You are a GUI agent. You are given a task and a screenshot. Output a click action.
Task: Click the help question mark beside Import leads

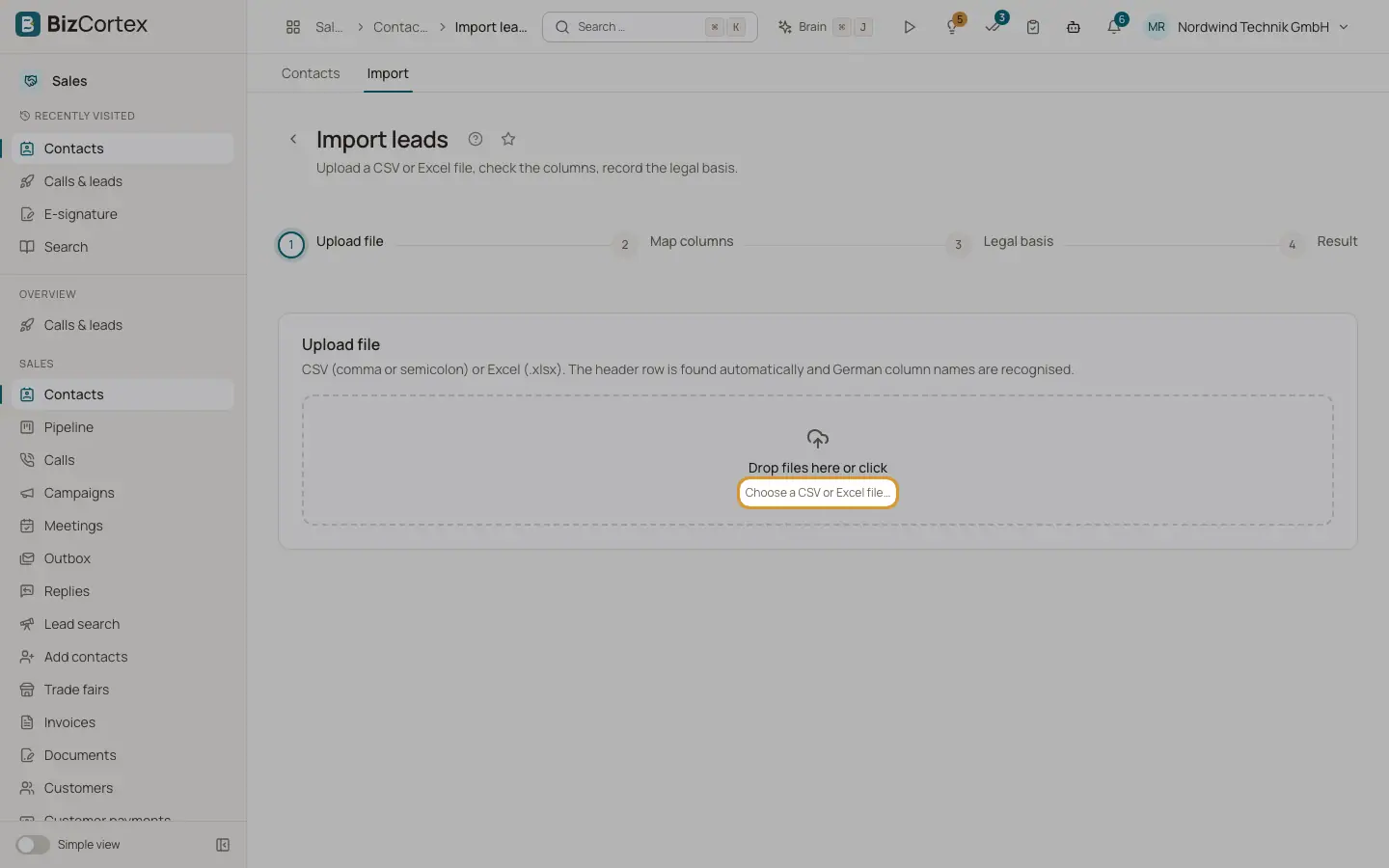(476, 139)
